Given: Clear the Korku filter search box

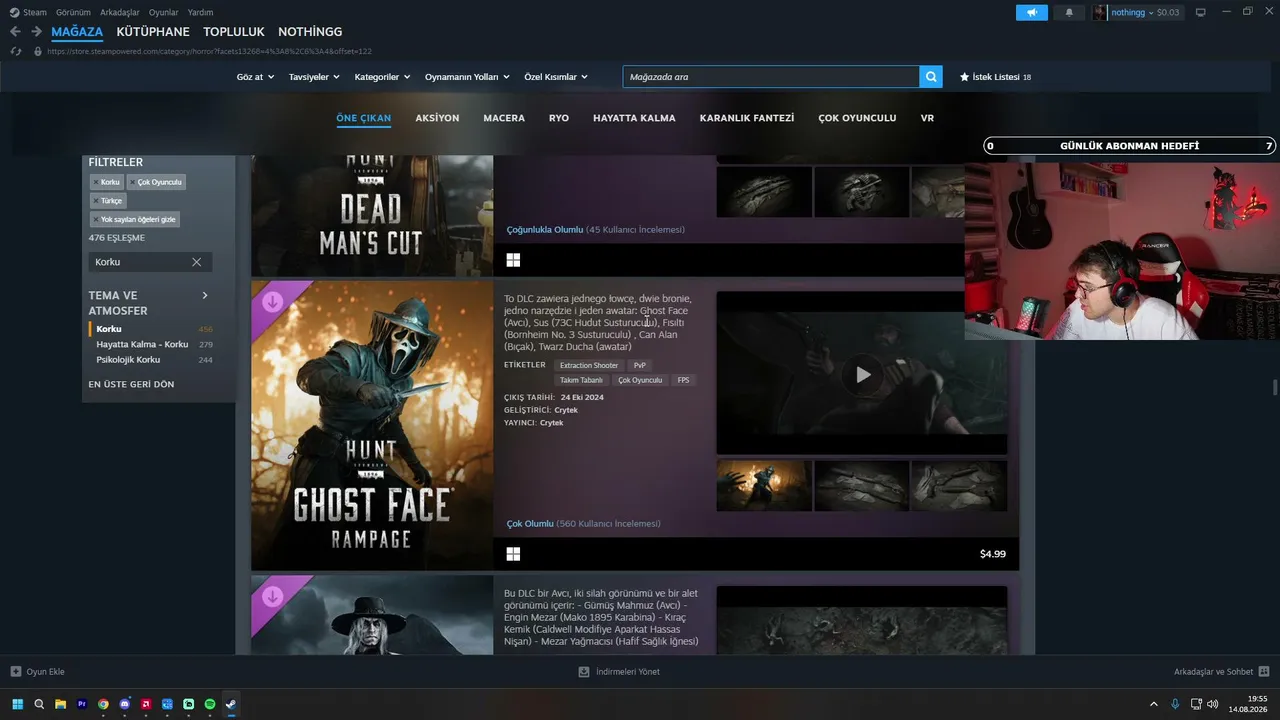Looking at the screenshot, I should pyautogui.click(x=196, y=262).
